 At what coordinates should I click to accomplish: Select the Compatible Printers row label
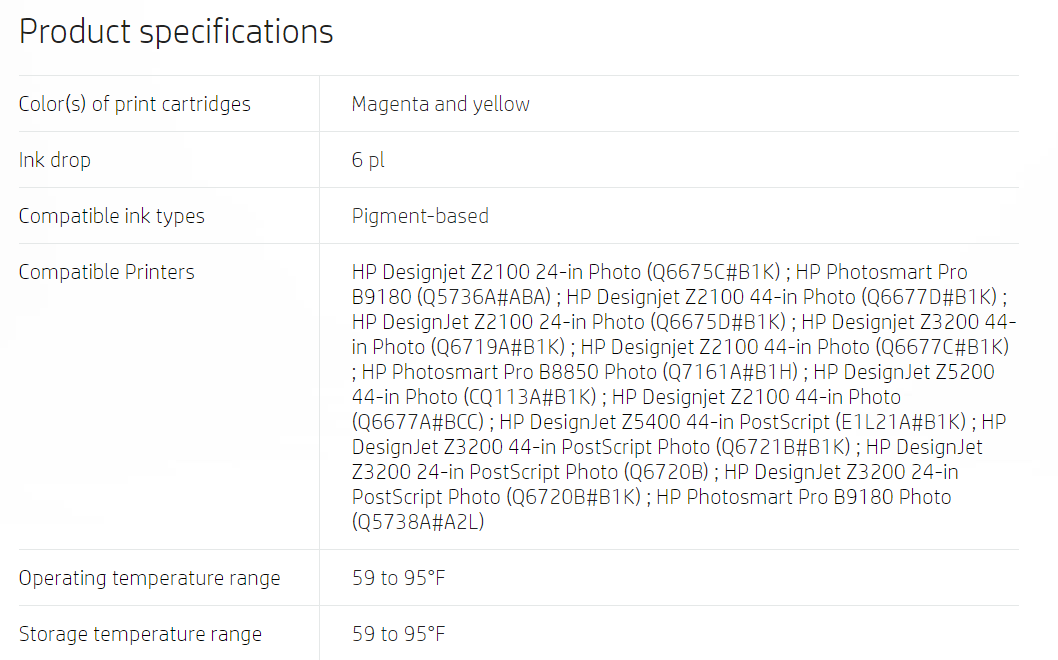[x=107, y=272]
